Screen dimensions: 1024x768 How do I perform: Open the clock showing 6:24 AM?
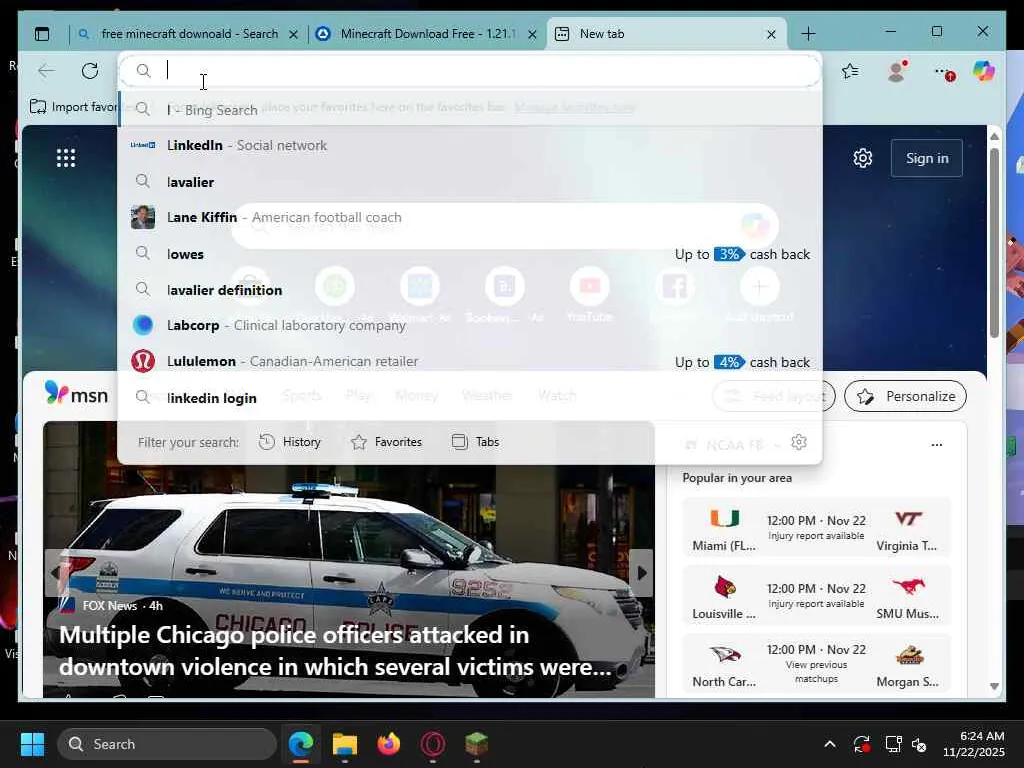click(973, 744)
